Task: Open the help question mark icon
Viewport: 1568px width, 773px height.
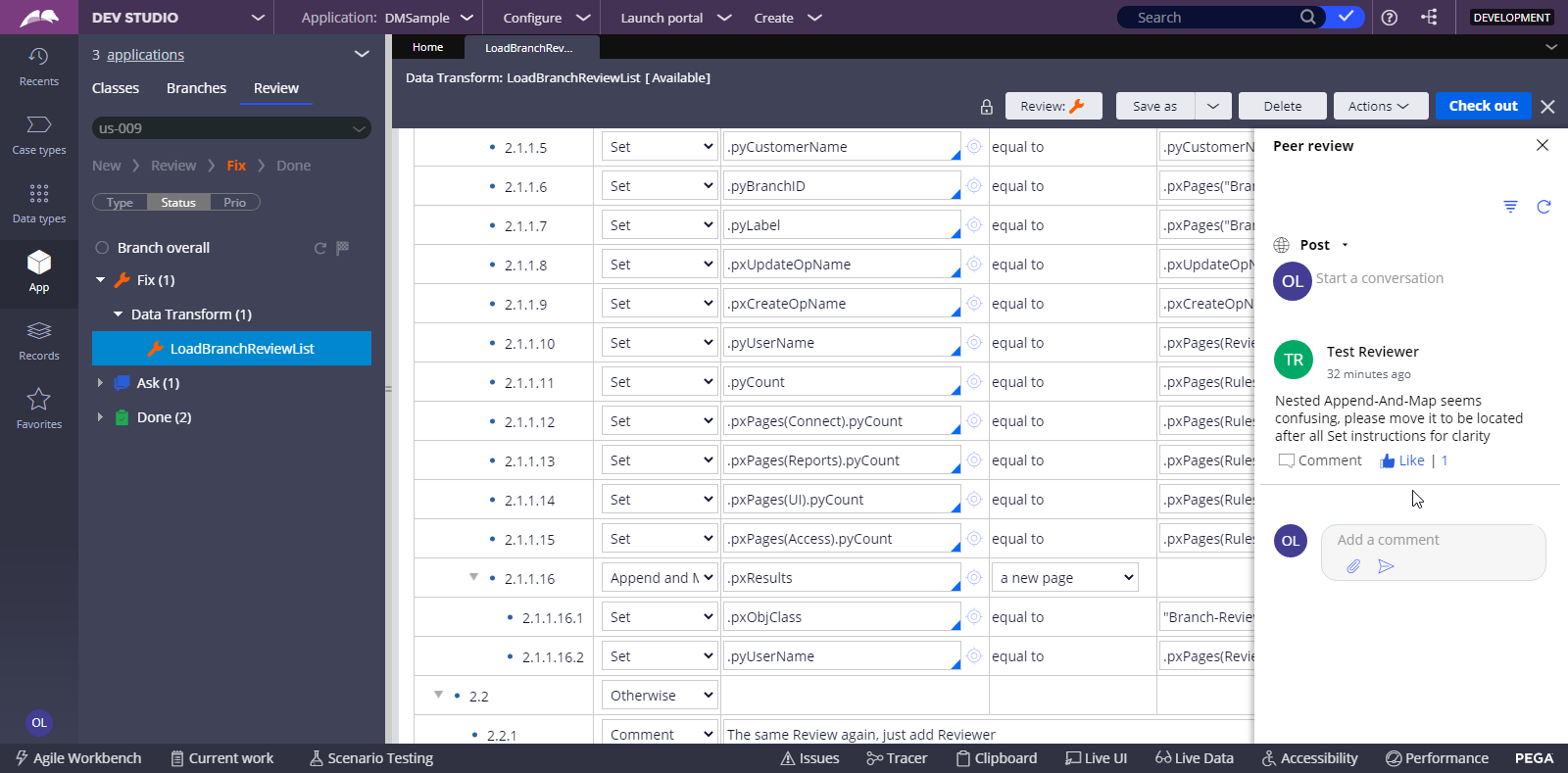Action: 1390,18
